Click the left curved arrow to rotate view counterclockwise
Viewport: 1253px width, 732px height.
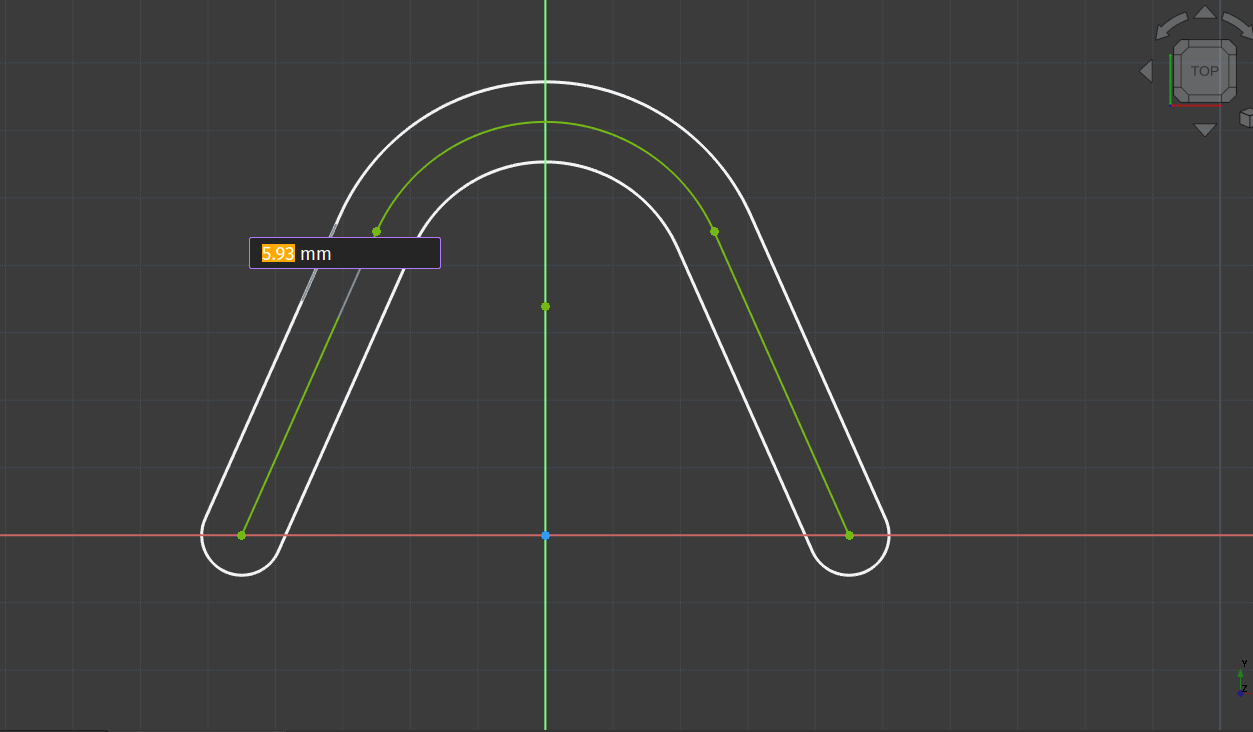pyautogui.click(x=1168, y=25)
